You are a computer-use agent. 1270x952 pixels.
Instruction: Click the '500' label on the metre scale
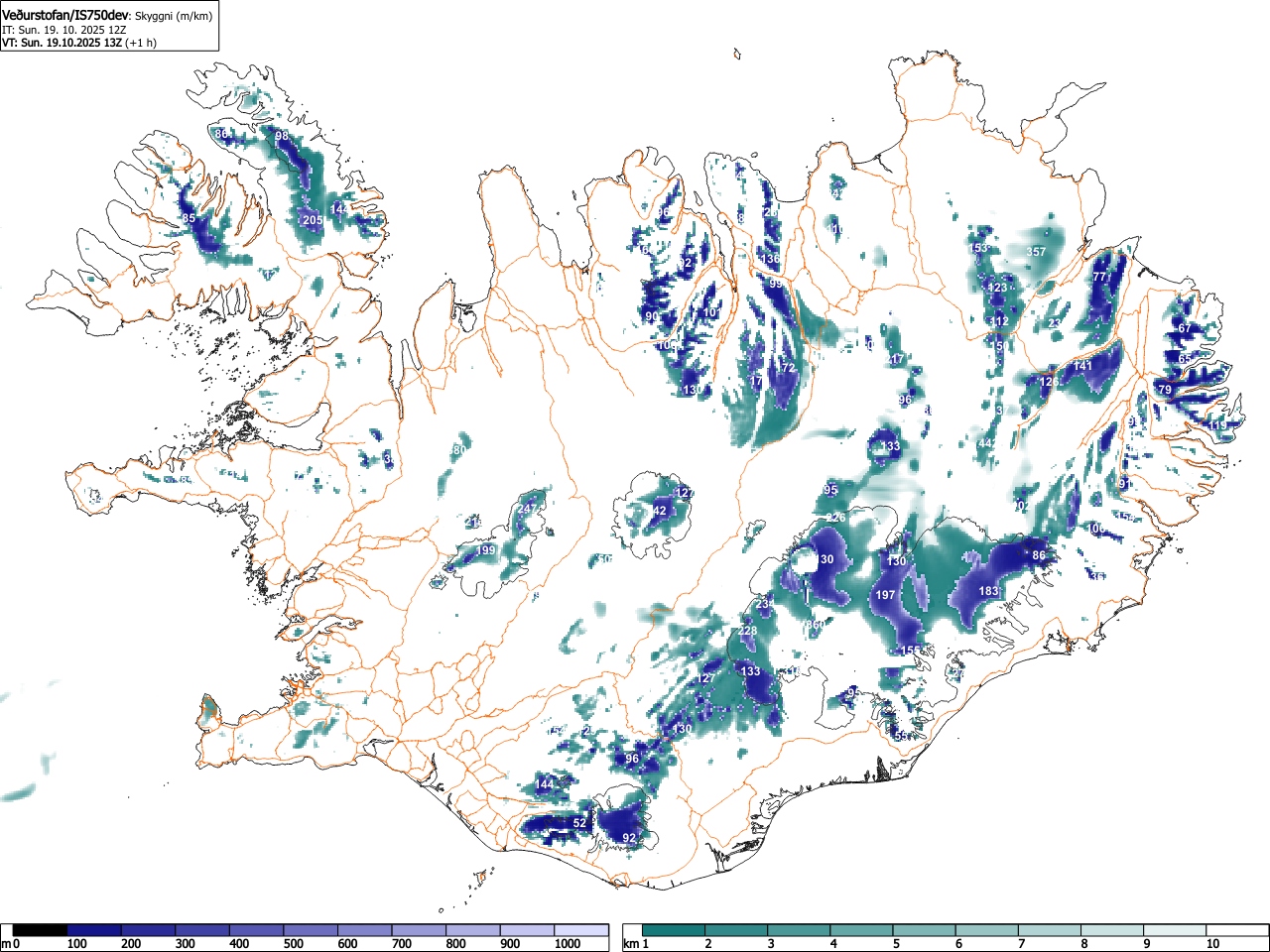(x=293, y=944)
